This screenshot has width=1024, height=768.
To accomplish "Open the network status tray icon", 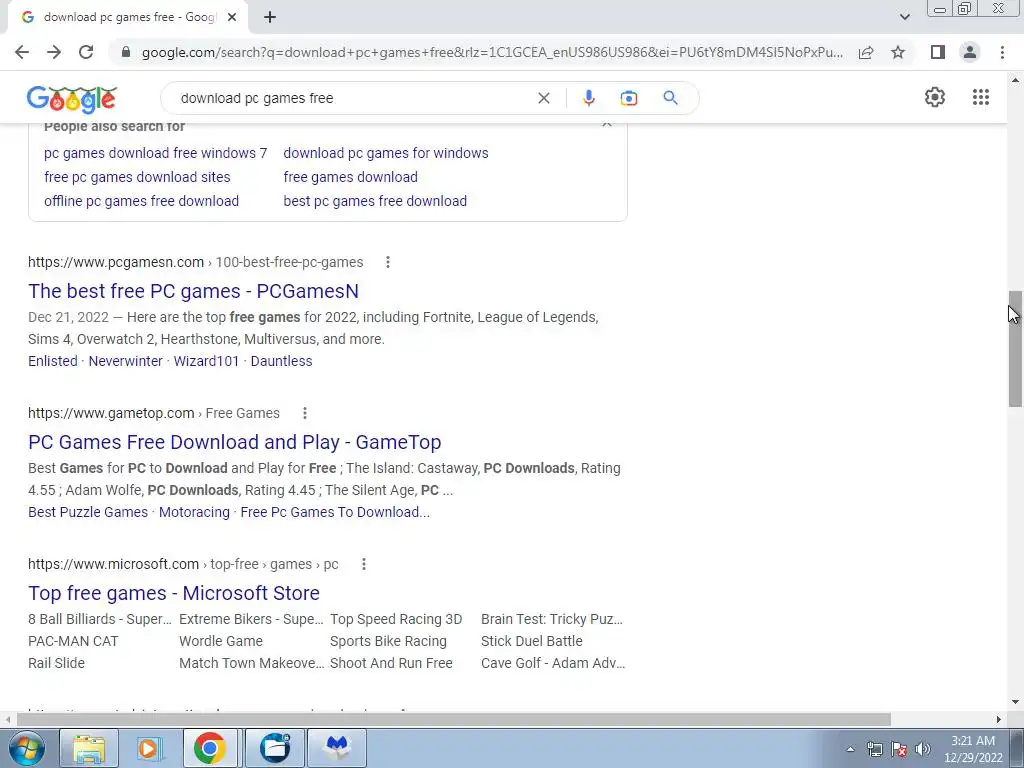I will (874, 749).
